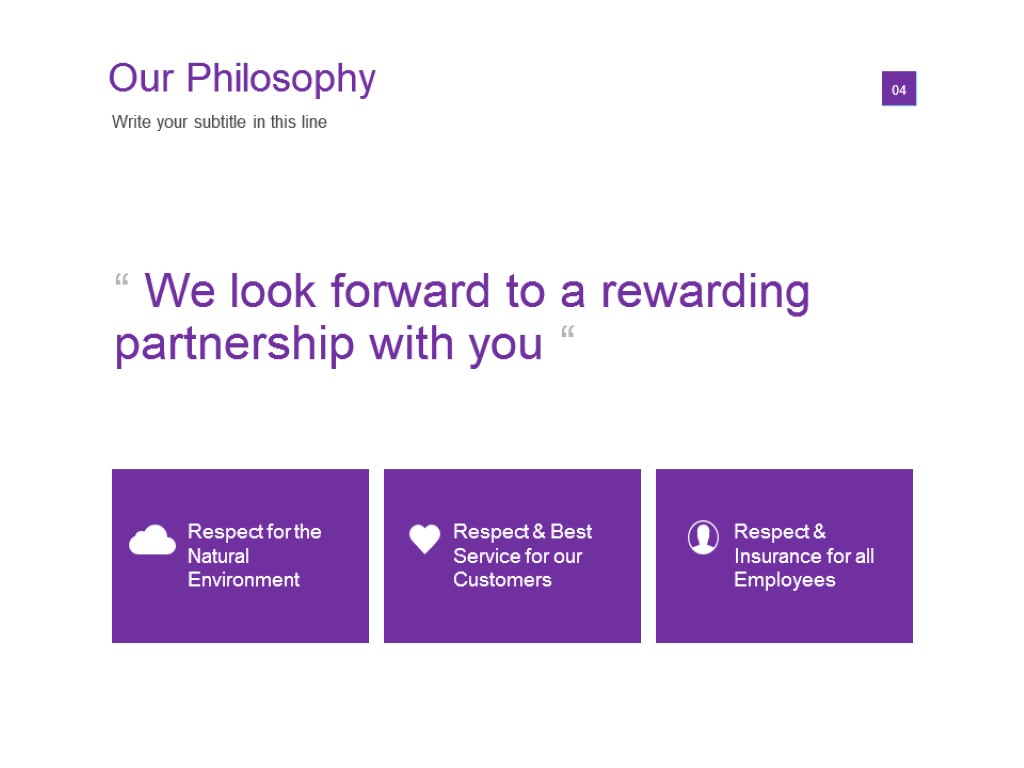The height and width of the screenshot is (768, 1024).
Task: Click the closing quotation mark after "you"
Action: pyautogui.click(x=567, y=334)
